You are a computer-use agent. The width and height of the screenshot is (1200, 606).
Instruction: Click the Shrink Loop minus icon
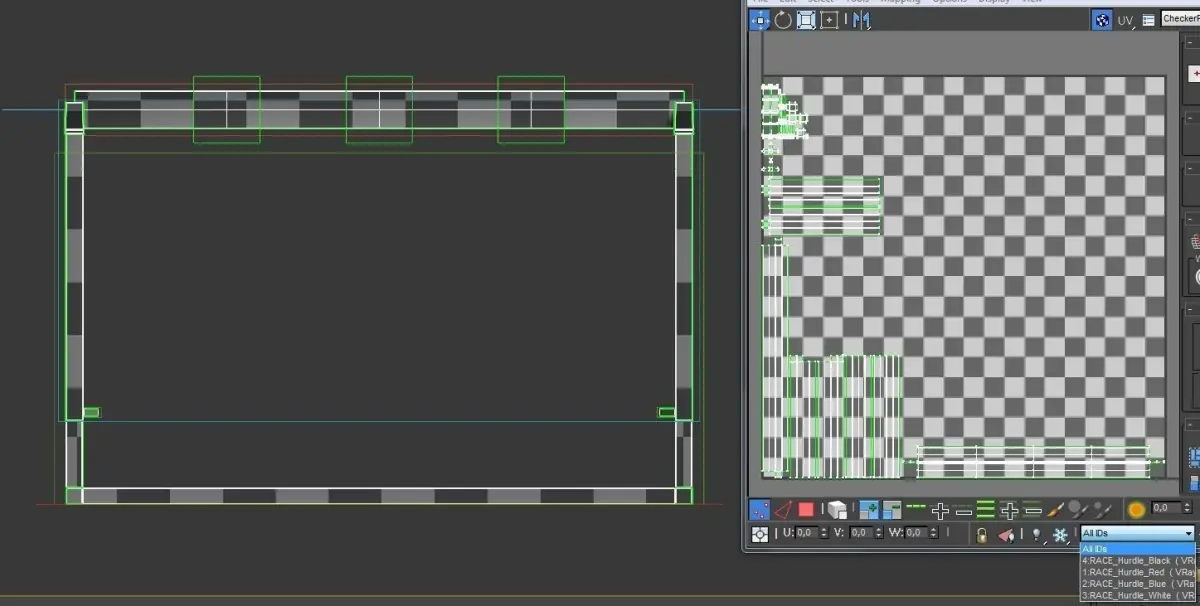click(964, 512)
